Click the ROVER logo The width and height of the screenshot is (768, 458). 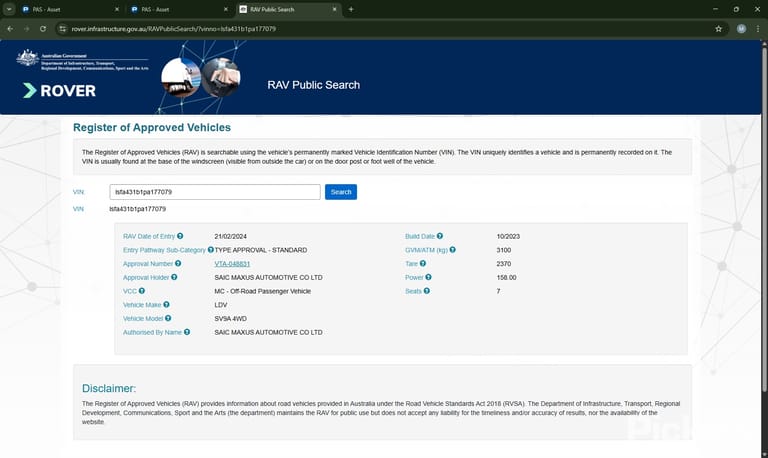[x=59, y=91]
